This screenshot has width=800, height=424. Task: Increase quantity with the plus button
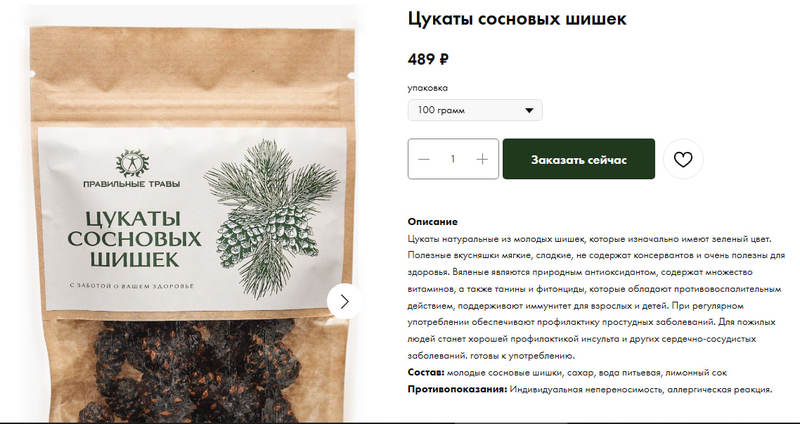coord(482,159)
